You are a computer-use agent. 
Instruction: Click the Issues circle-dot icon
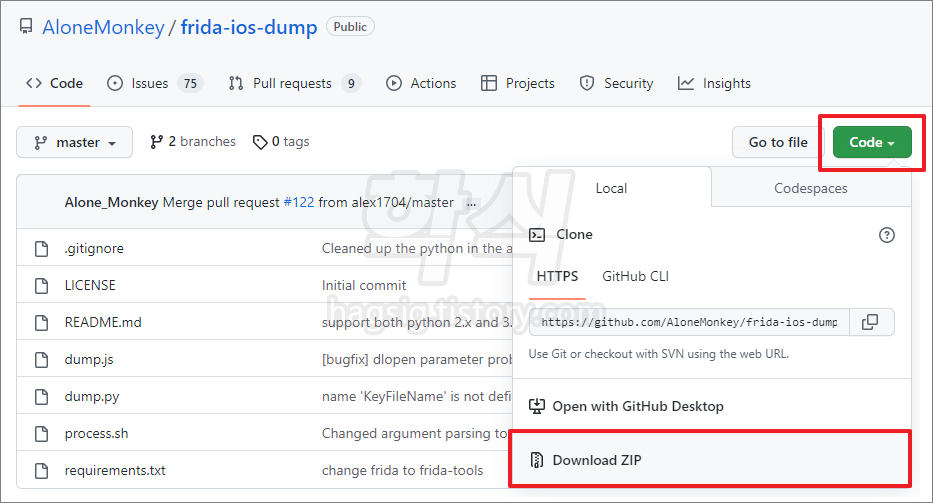(x=115, y=83)
